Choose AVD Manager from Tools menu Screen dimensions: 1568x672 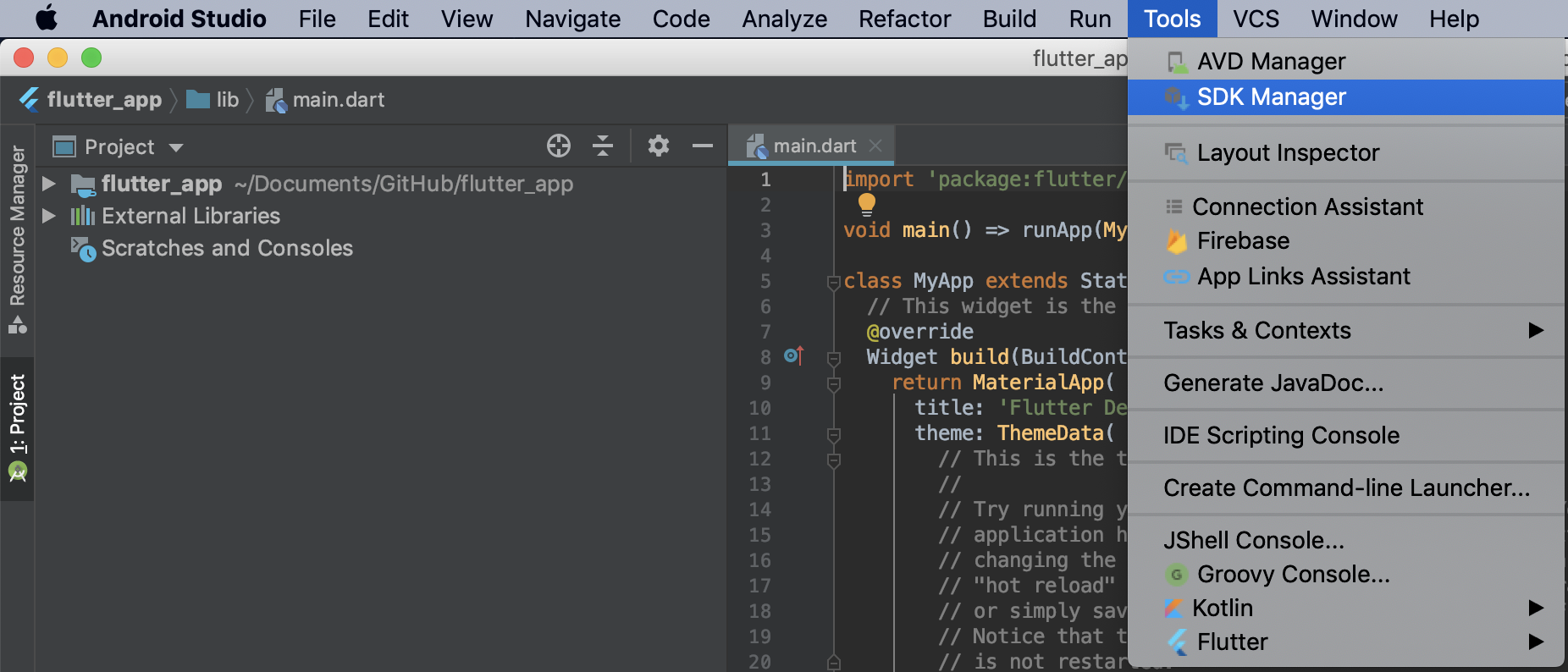click(1346, 61)
